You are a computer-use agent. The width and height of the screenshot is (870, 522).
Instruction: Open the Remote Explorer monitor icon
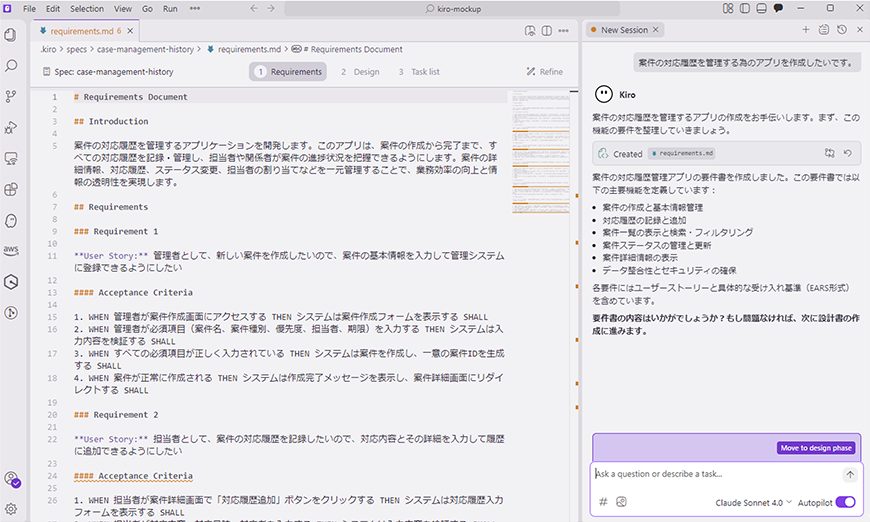click(x=11, y=159)
